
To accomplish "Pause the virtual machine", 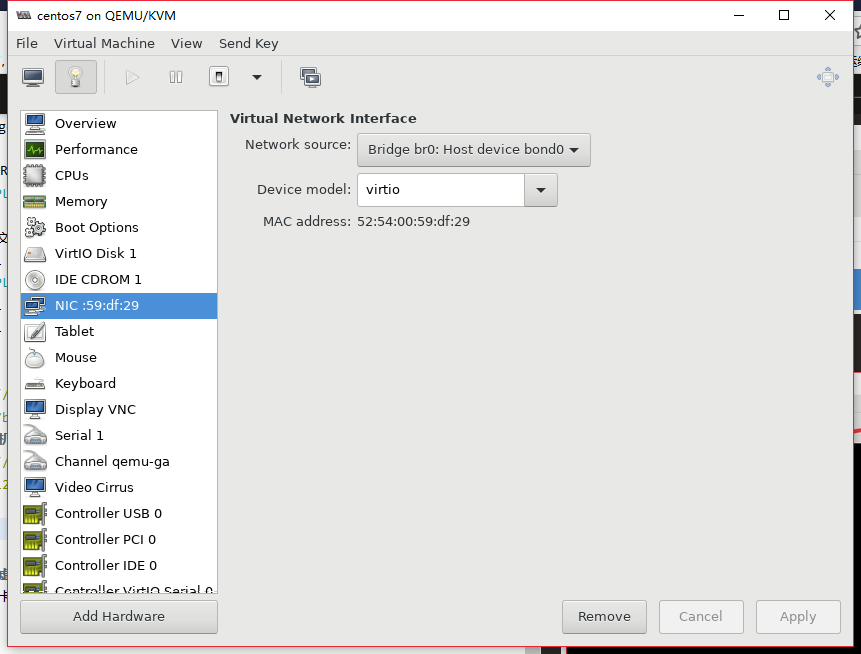I will pos(176,77).
